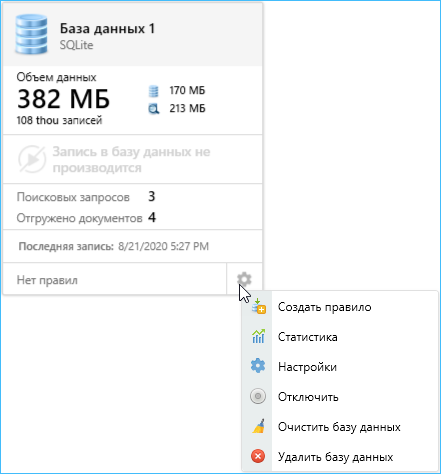Click the База данных 1 title
The width and height of the screenshot is (441, 474).
coord(107,29)
